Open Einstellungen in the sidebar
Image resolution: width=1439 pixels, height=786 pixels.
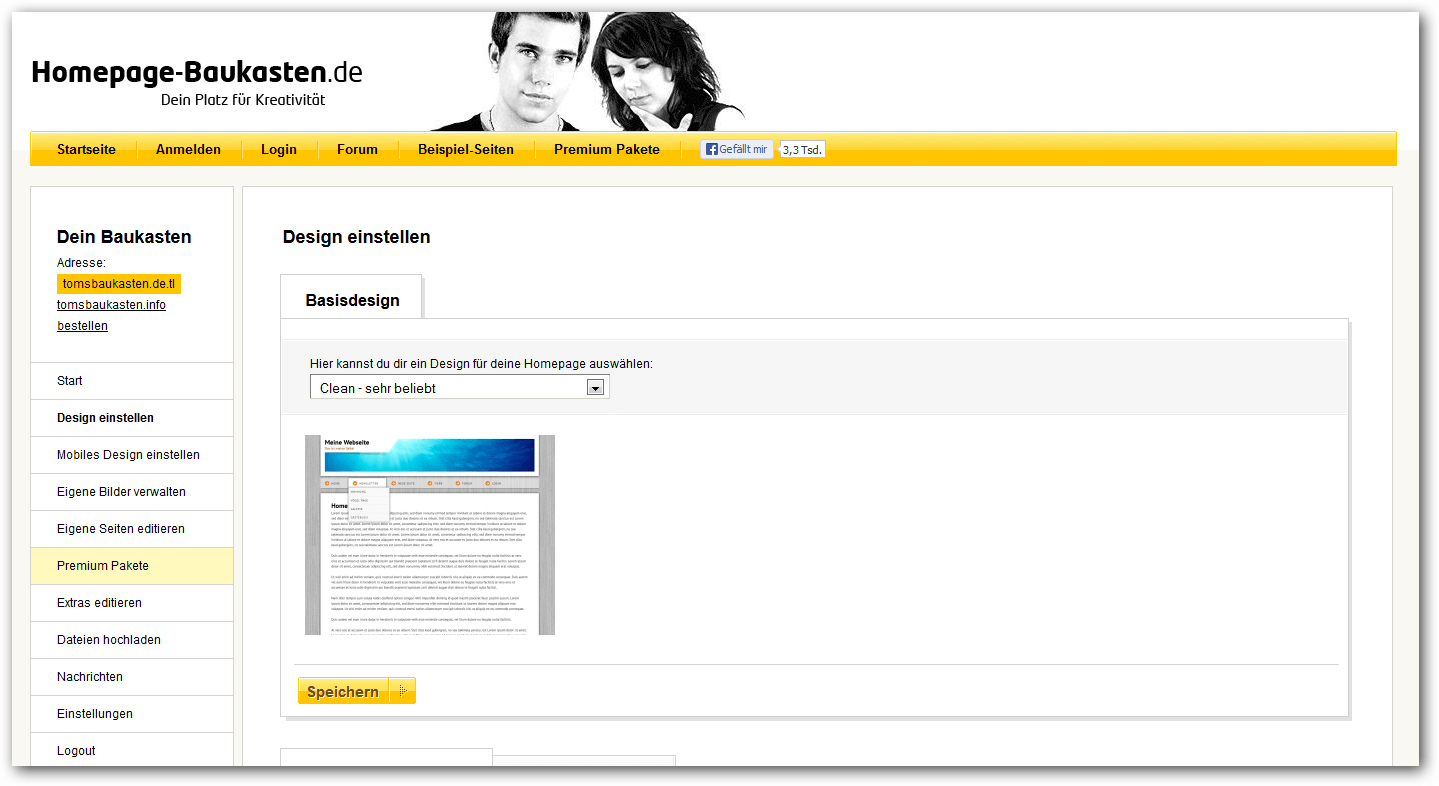pos(132,714)
